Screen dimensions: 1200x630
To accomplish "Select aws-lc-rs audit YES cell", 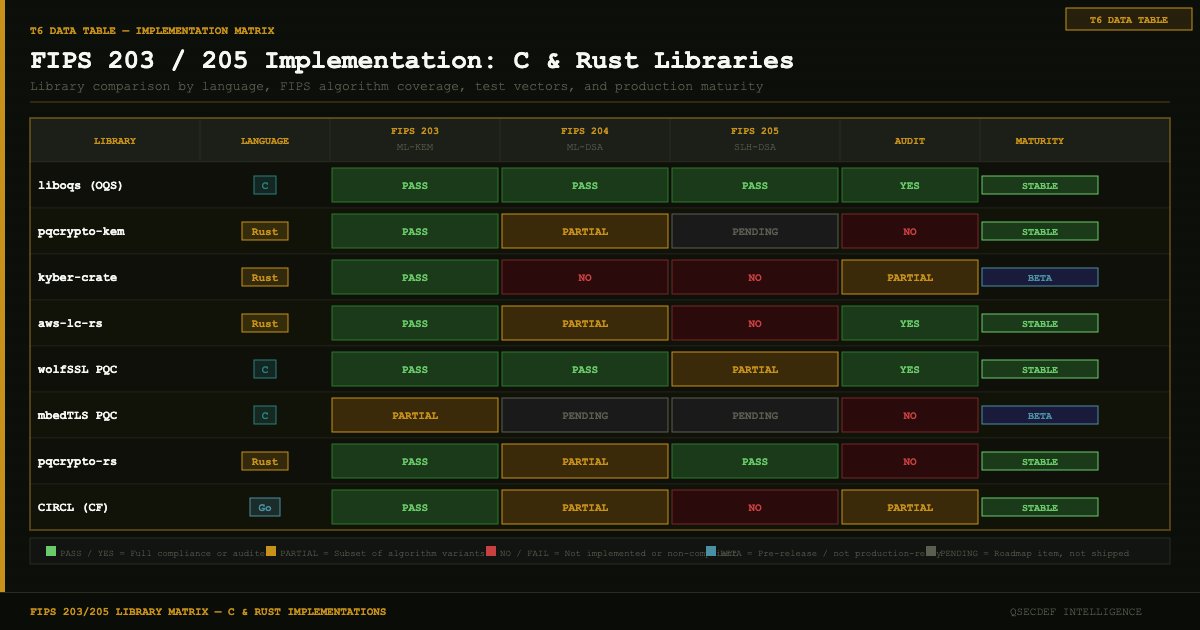I will pyautogui.click(x=910, y=323).
